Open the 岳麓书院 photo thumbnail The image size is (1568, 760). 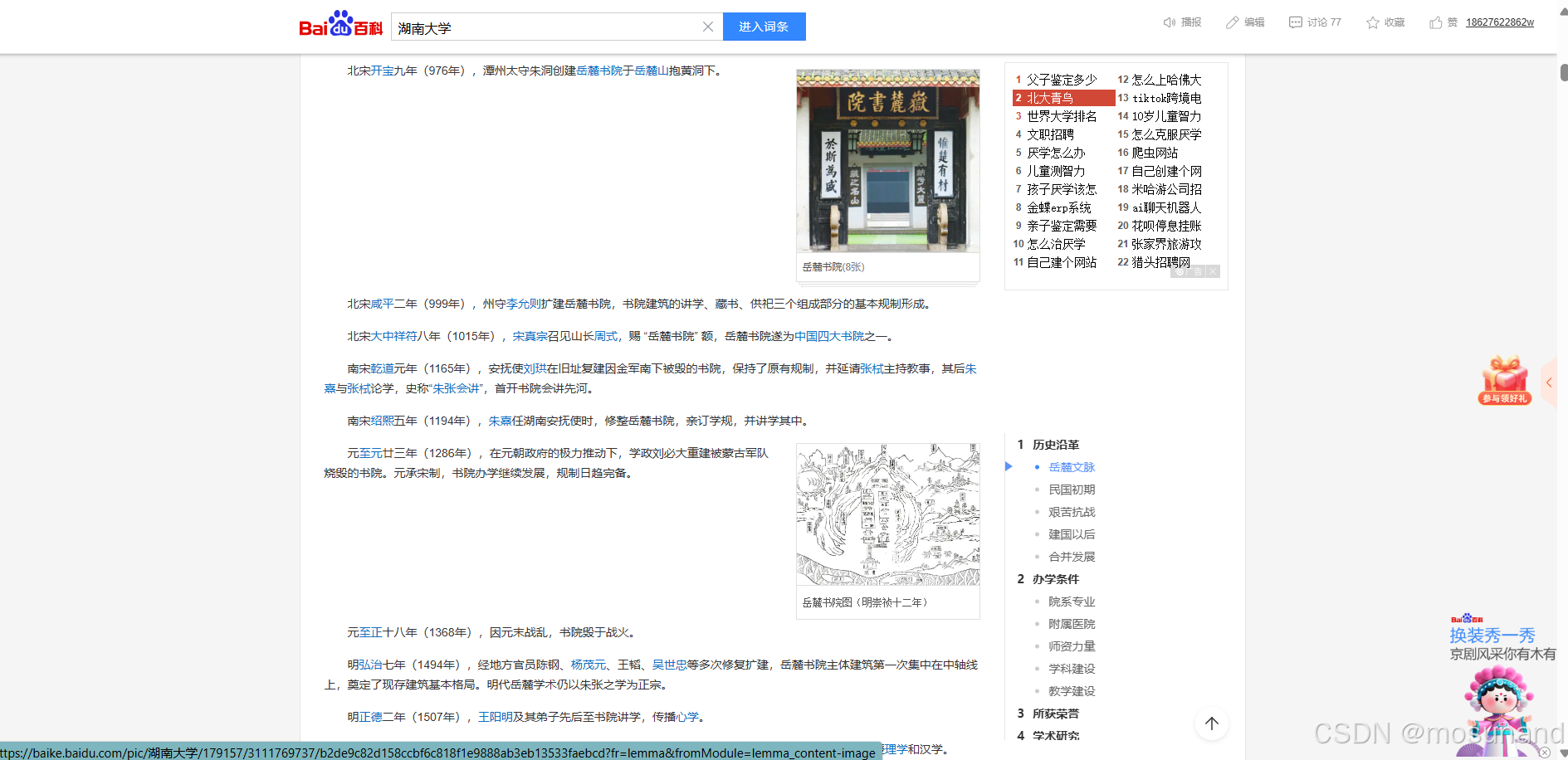tap(888, 161)
